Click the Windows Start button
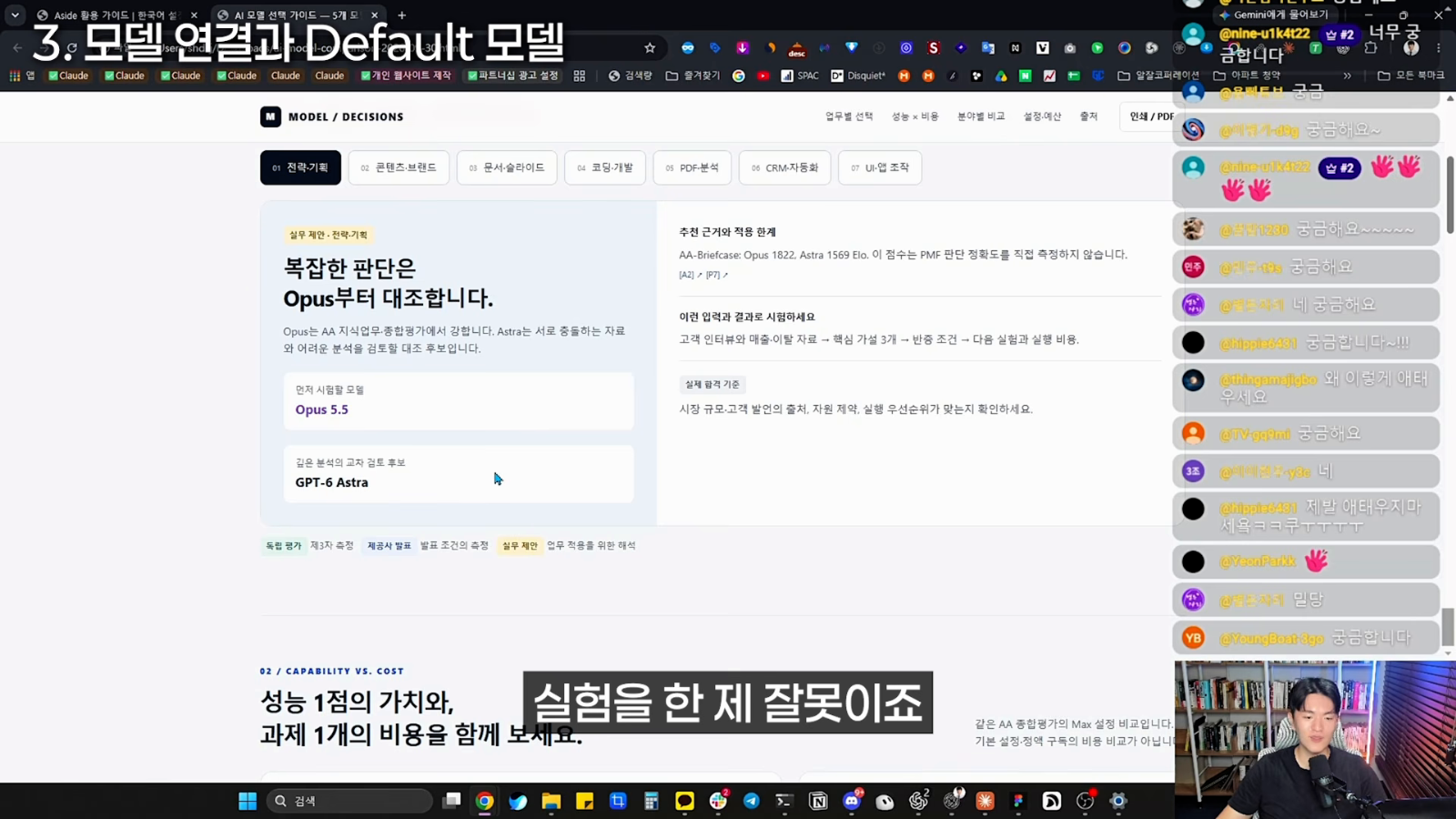The image size is (1456, 819). coord(248,801)
